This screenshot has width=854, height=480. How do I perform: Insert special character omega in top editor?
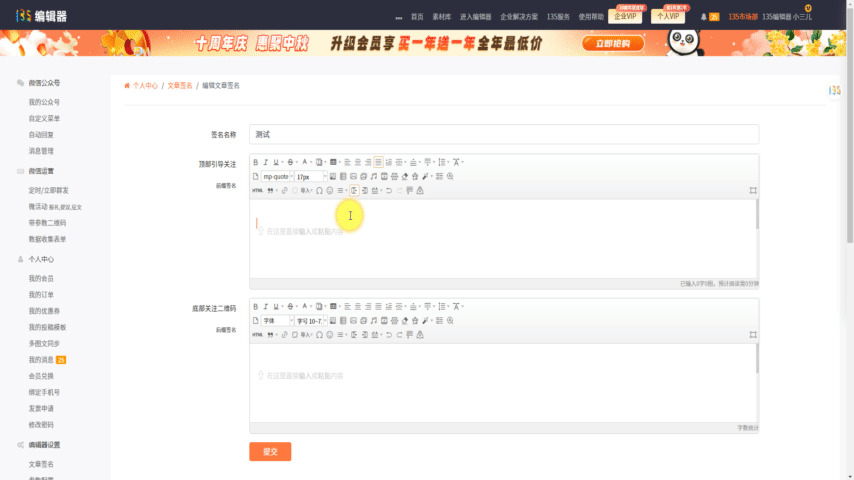click(320, 191)
